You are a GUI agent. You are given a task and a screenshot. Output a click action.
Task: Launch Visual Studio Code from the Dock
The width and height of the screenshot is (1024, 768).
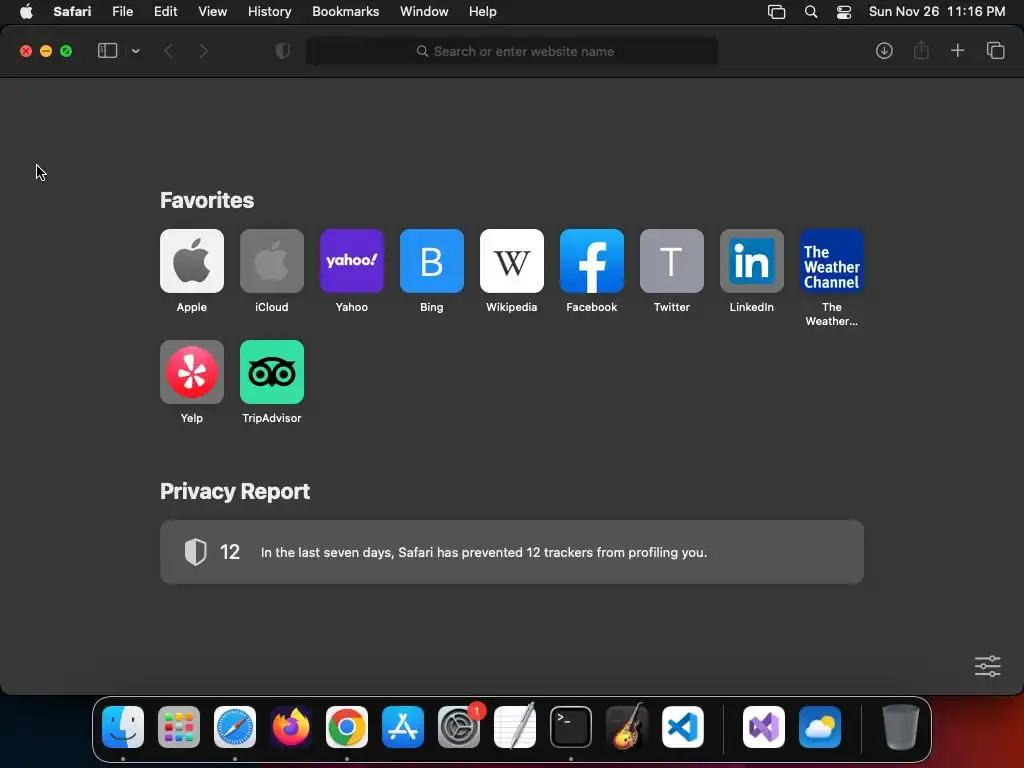(x=682, y=727)
